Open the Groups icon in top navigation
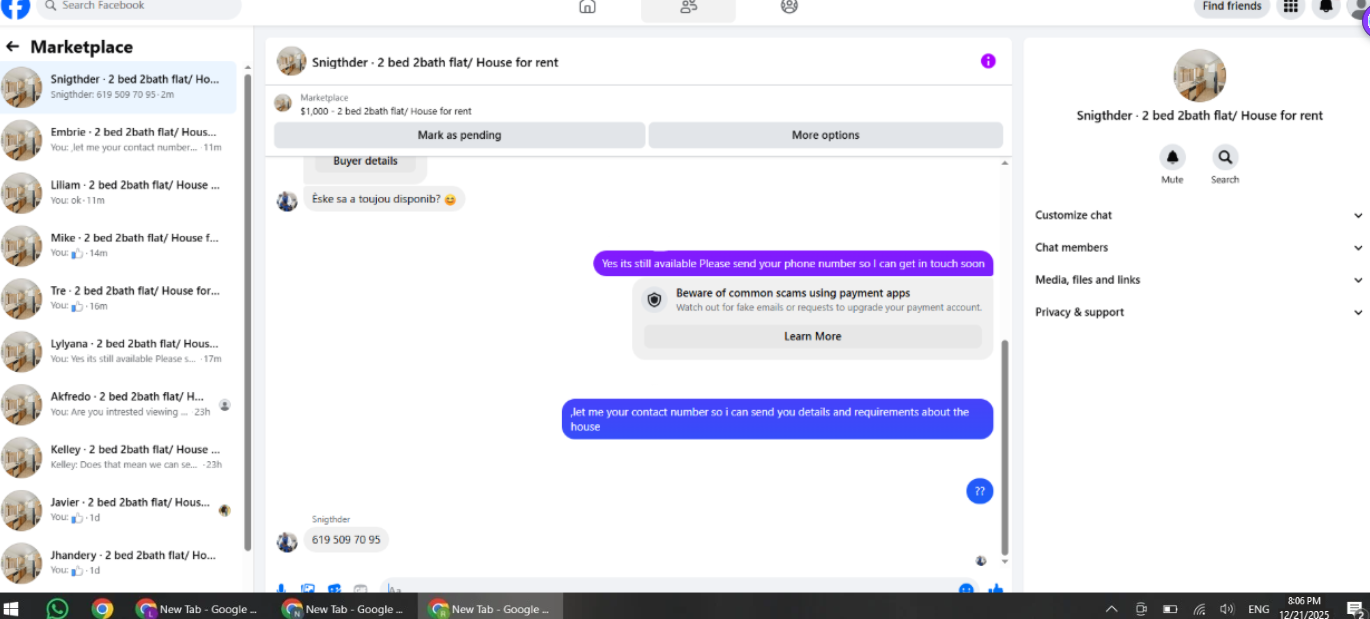 point(789,6)
